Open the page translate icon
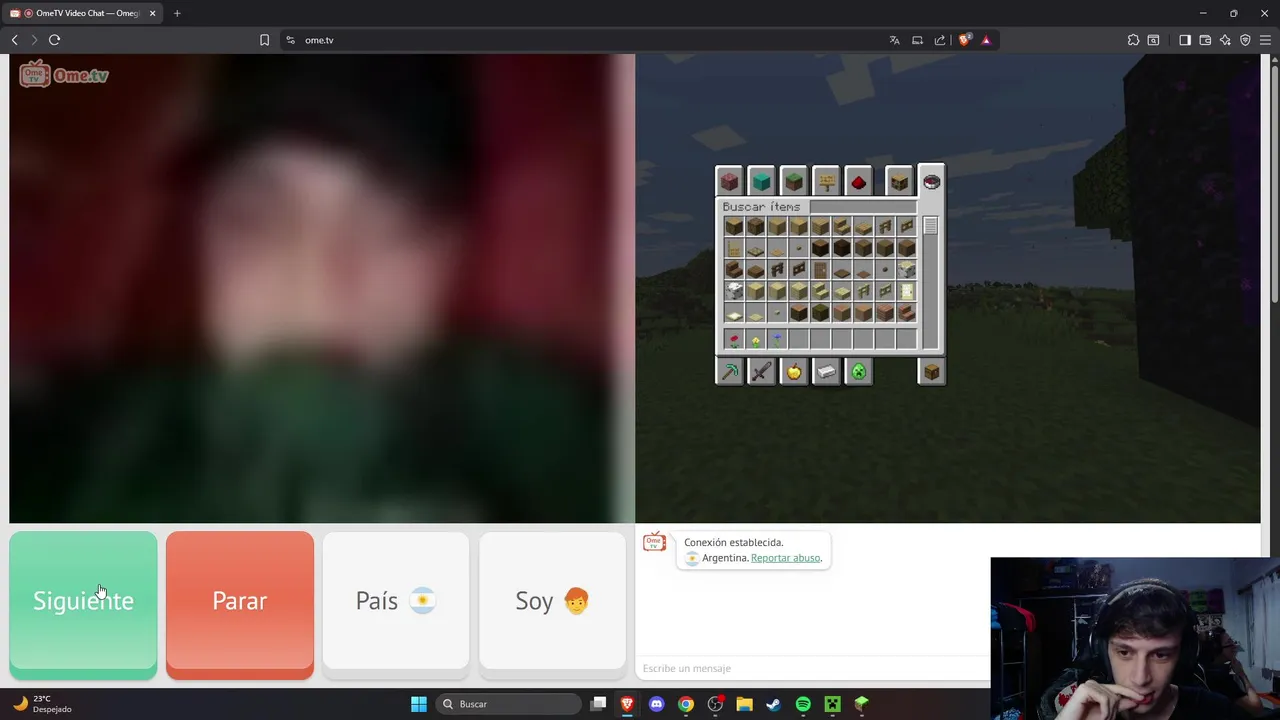1280x720 pixels. pyautogui.click(x=894, y=40)
